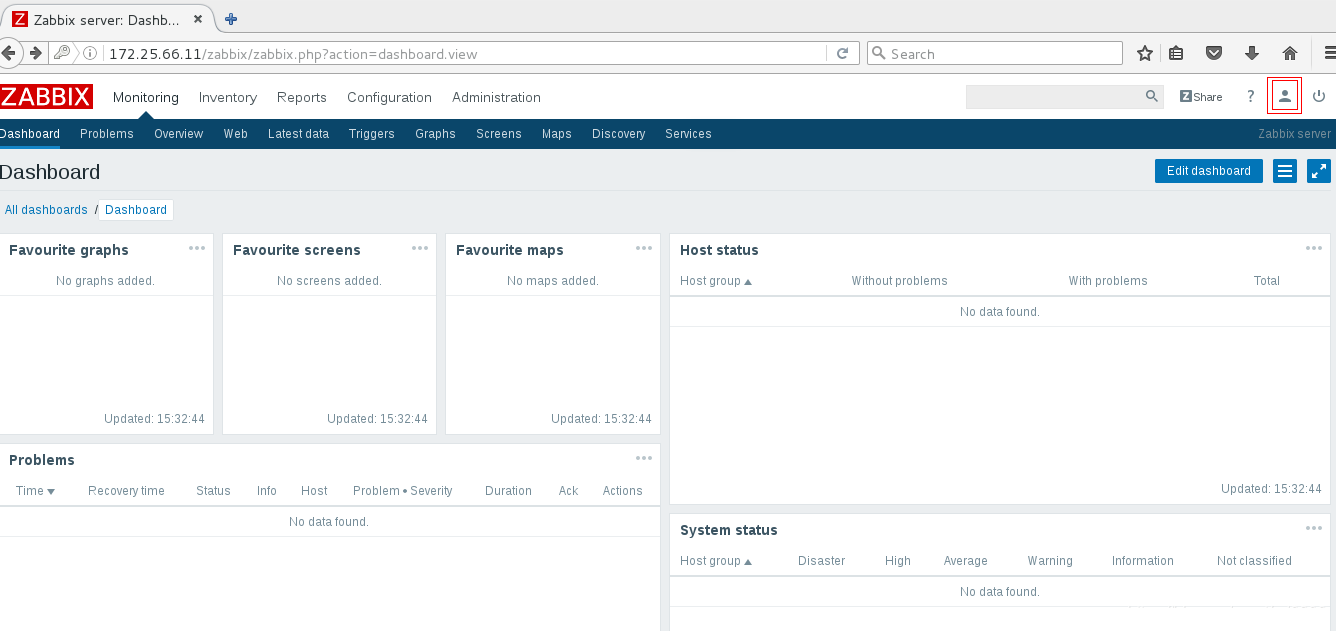Reload the page in the browser
This screenshot has height=631, width=1336.
[843, 54]
